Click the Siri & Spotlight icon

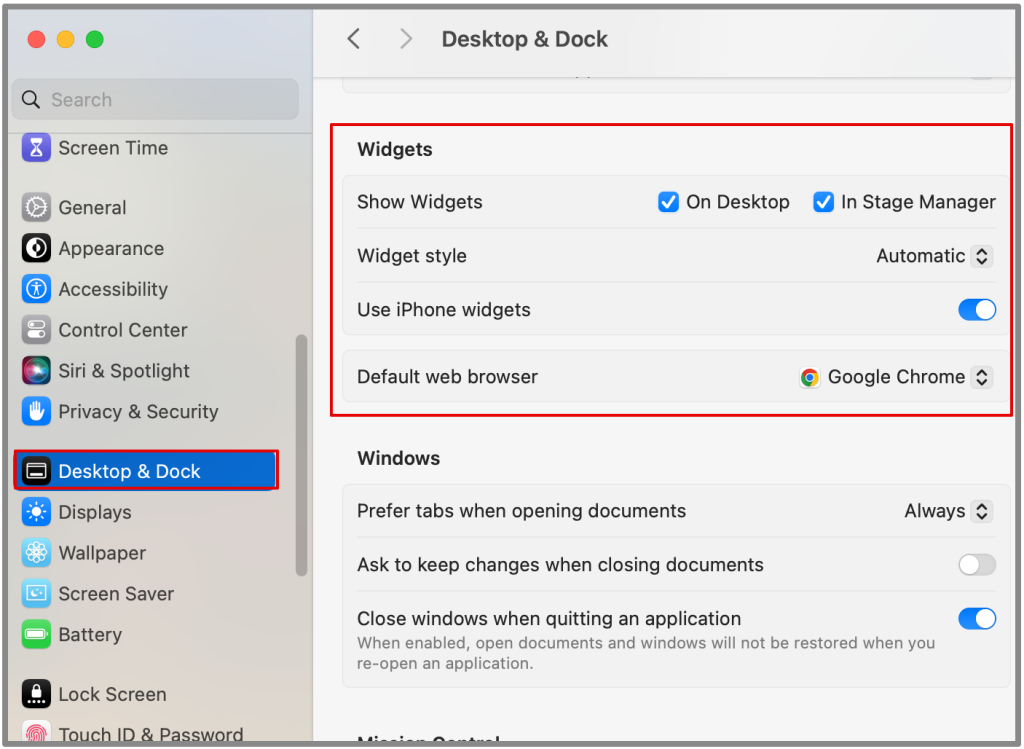pos(36,370)
